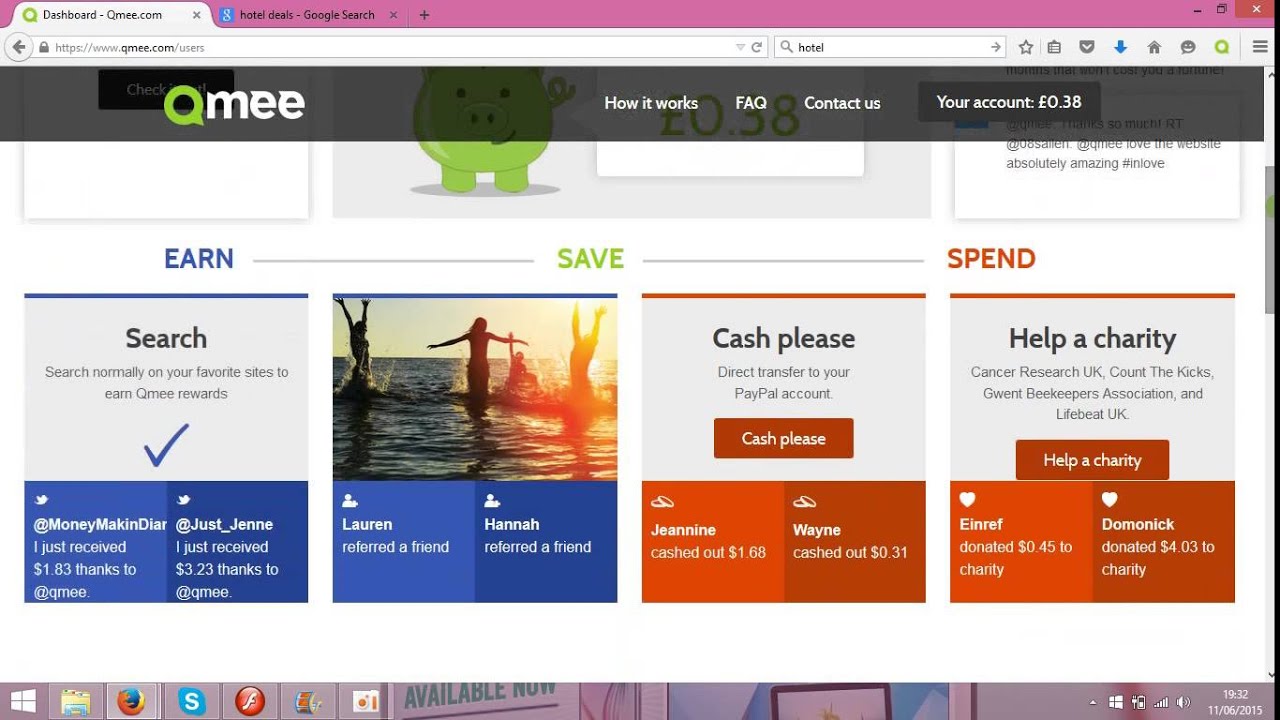The width and height of the screenshot is (1280, 720).
Task: Click the beach photo in the Save card
Action: (475, 389)
